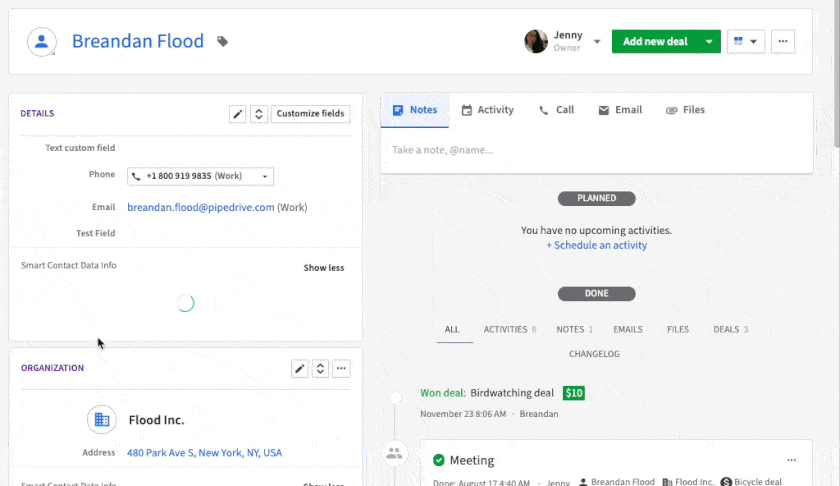Click the reorder arrows icon in Details
The height and width of the screenshot is (486, 840).
259,114
